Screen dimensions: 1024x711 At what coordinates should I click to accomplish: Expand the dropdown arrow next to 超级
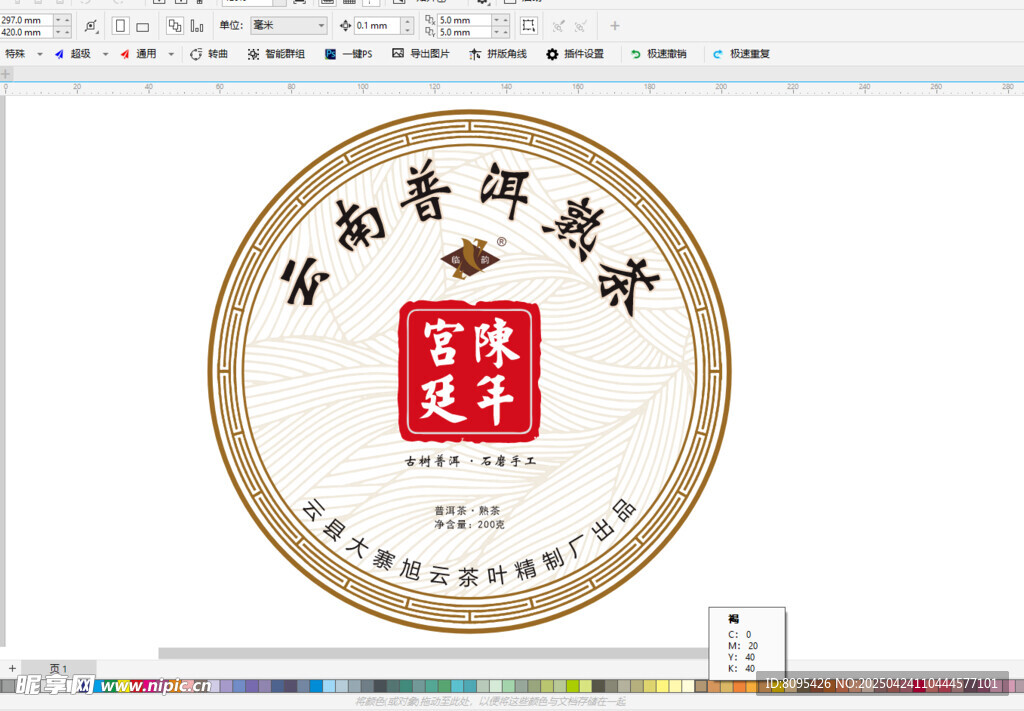[x=105, y=54]
